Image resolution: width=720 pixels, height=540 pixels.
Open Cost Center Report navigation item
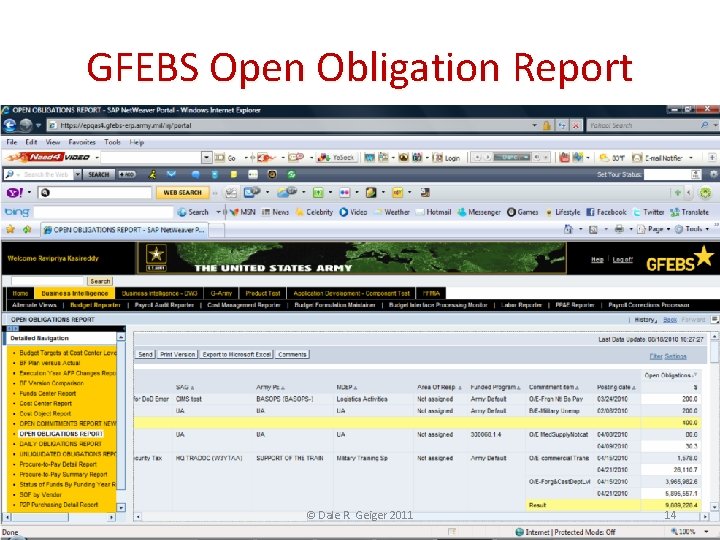pos(45,404)
